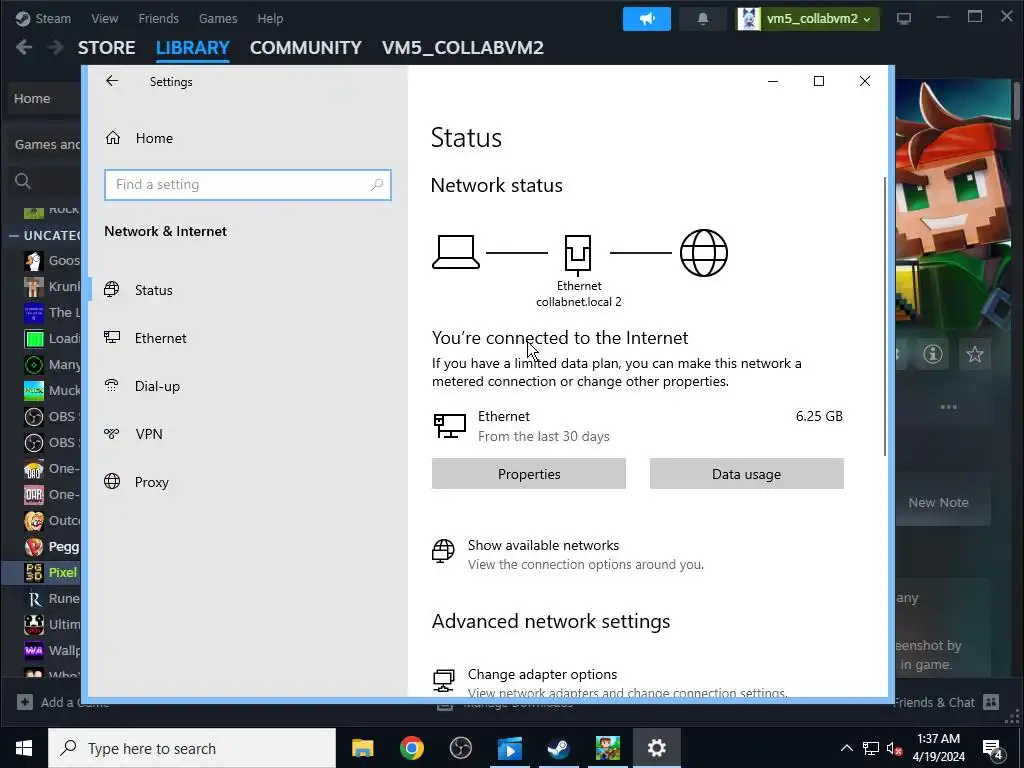Go to Steam COMMUNITY tab
Image resolution: width=1024 pixels, height=768 pixels.
[x=306, y=48]
